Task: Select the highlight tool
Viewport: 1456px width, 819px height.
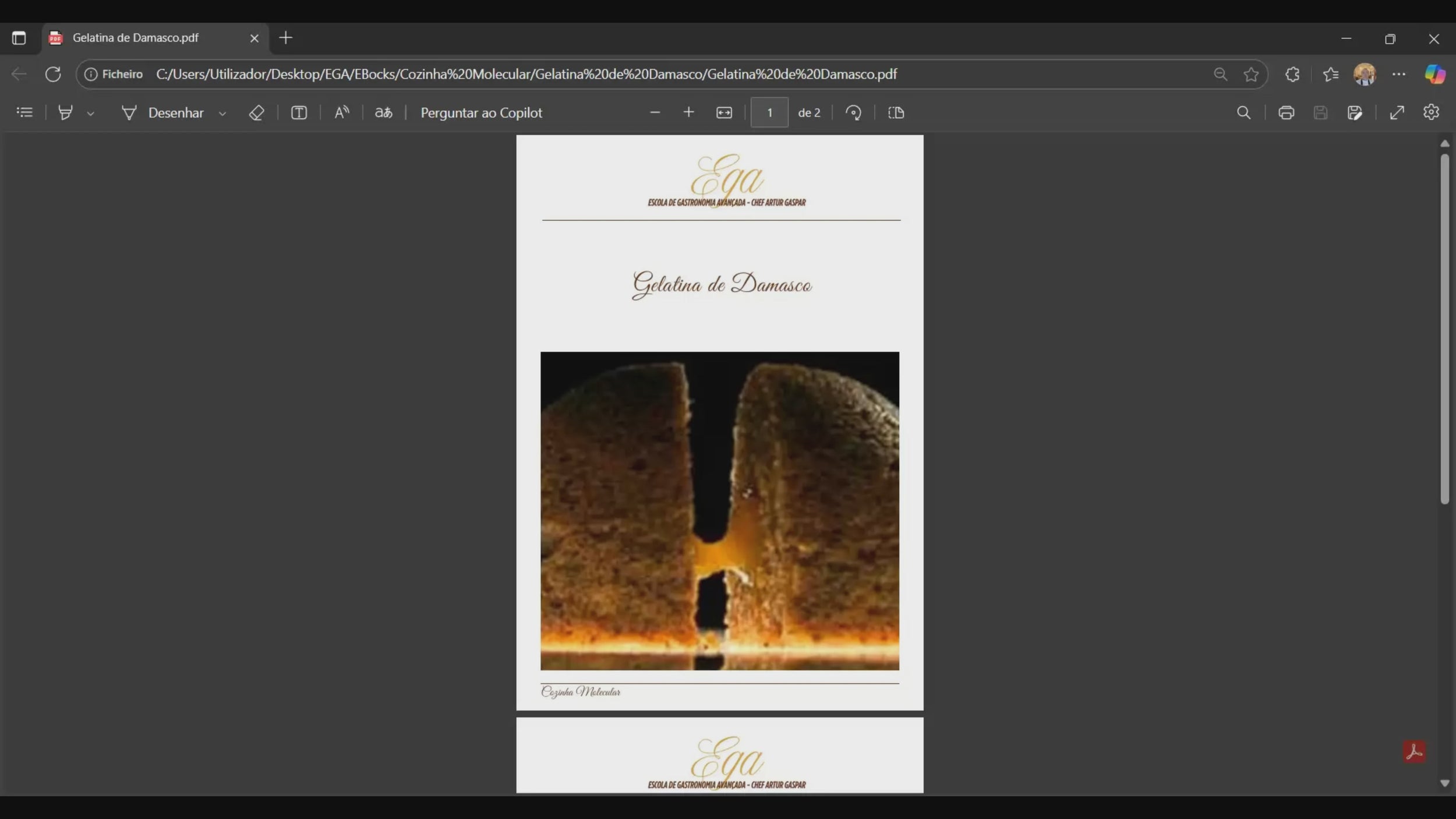Action: click(x=66, y=112)
